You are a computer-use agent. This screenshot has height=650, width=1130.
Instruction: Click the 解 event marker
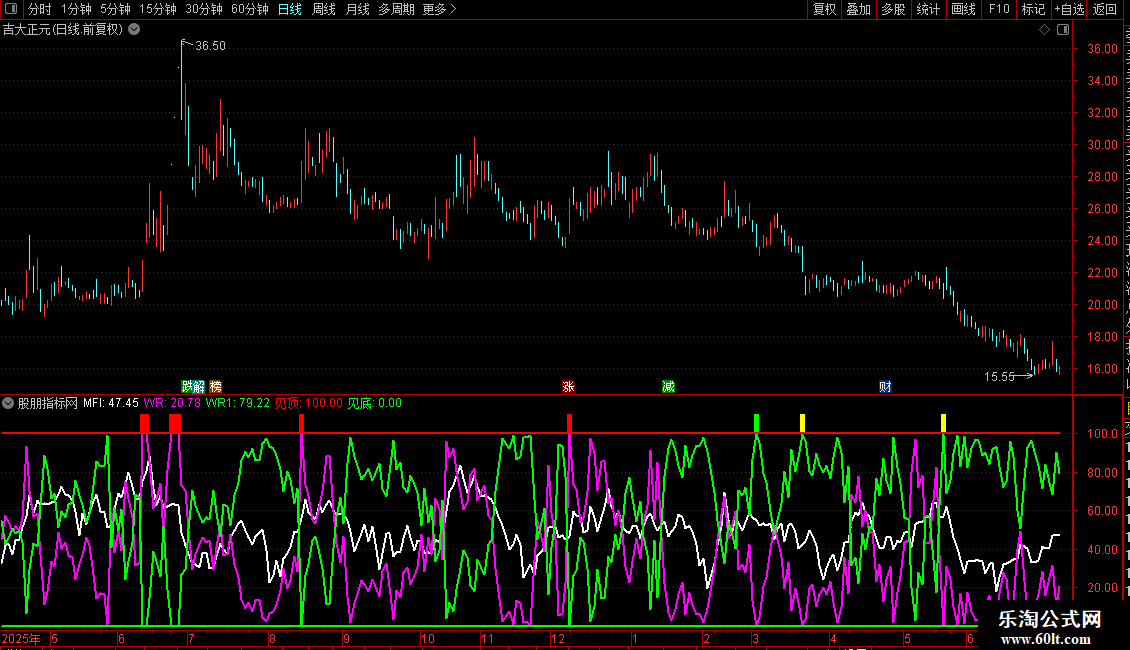tap(199, 387)
